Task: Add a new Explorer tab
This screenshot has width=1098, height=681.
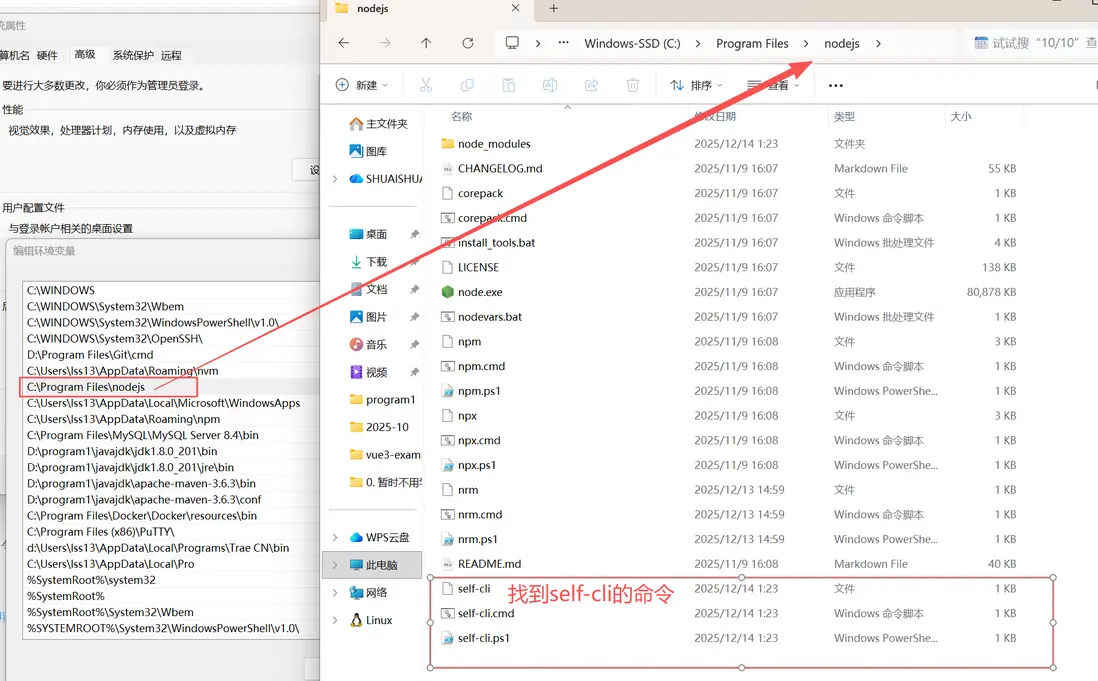Action: (x=553, y=8)
